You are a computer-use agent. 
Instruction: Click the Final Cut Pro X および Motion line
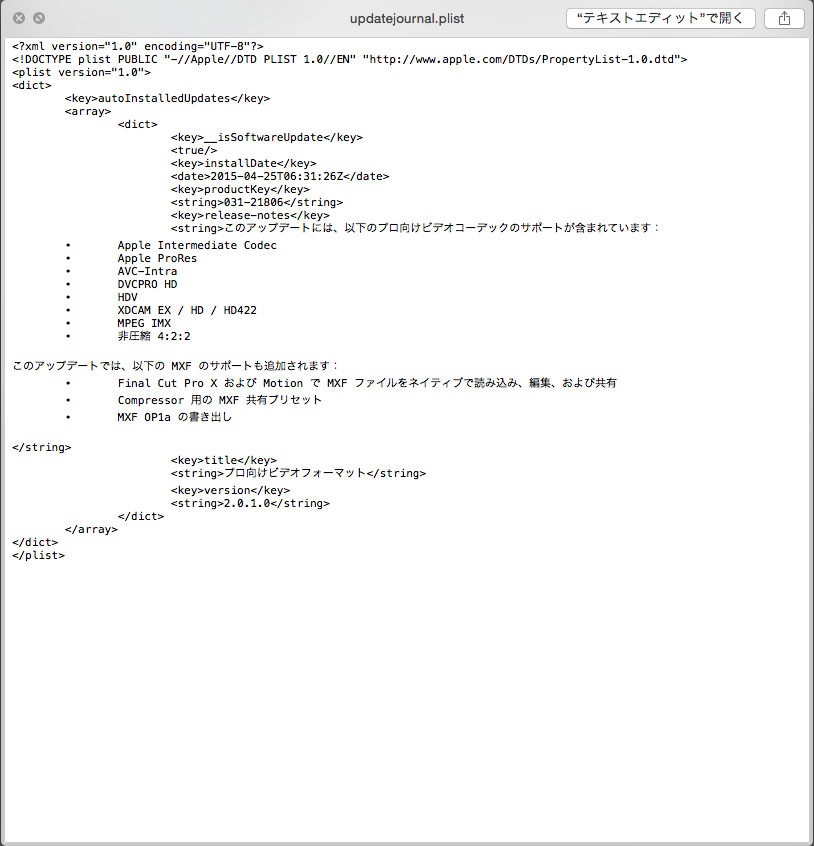(x=367, y=383)
